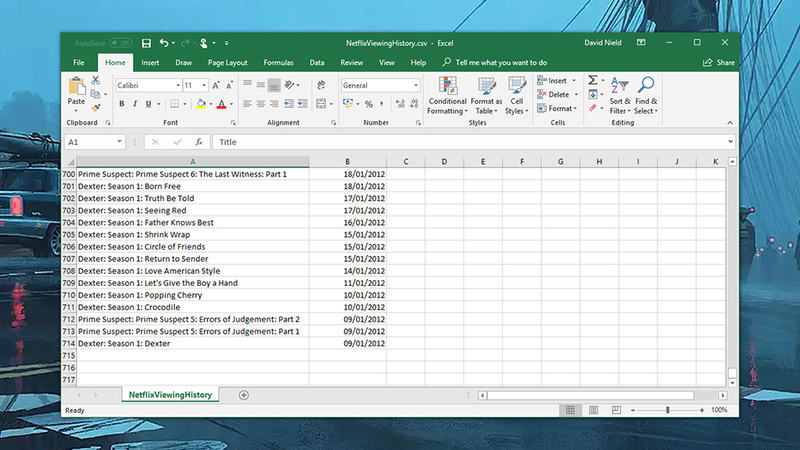Click the AutoSum sigma icon
Image resolution: width=800 pixels, height=450 pixels.
(x=592, y=80)
